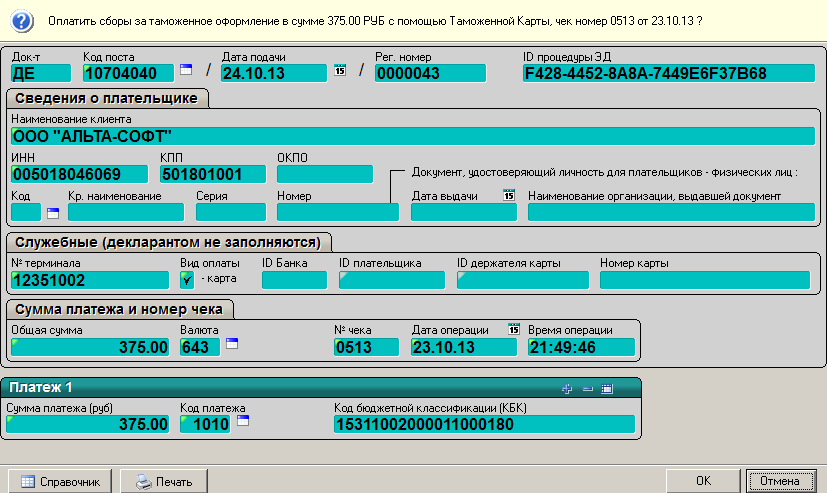The height and width of the screenshot is (493, 827).
Task: Open lookup list beside the Код field
Action: click(x=53, y=212)
